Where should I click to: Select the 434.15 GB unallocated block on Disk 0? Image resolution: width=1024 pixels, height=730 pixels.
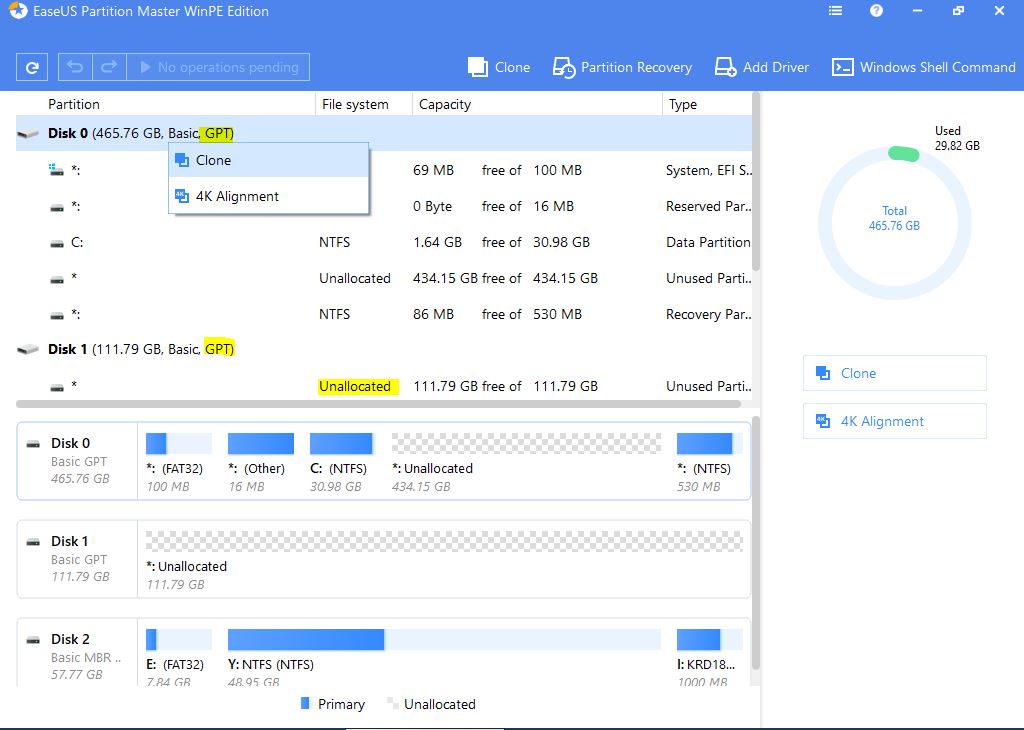526,444
